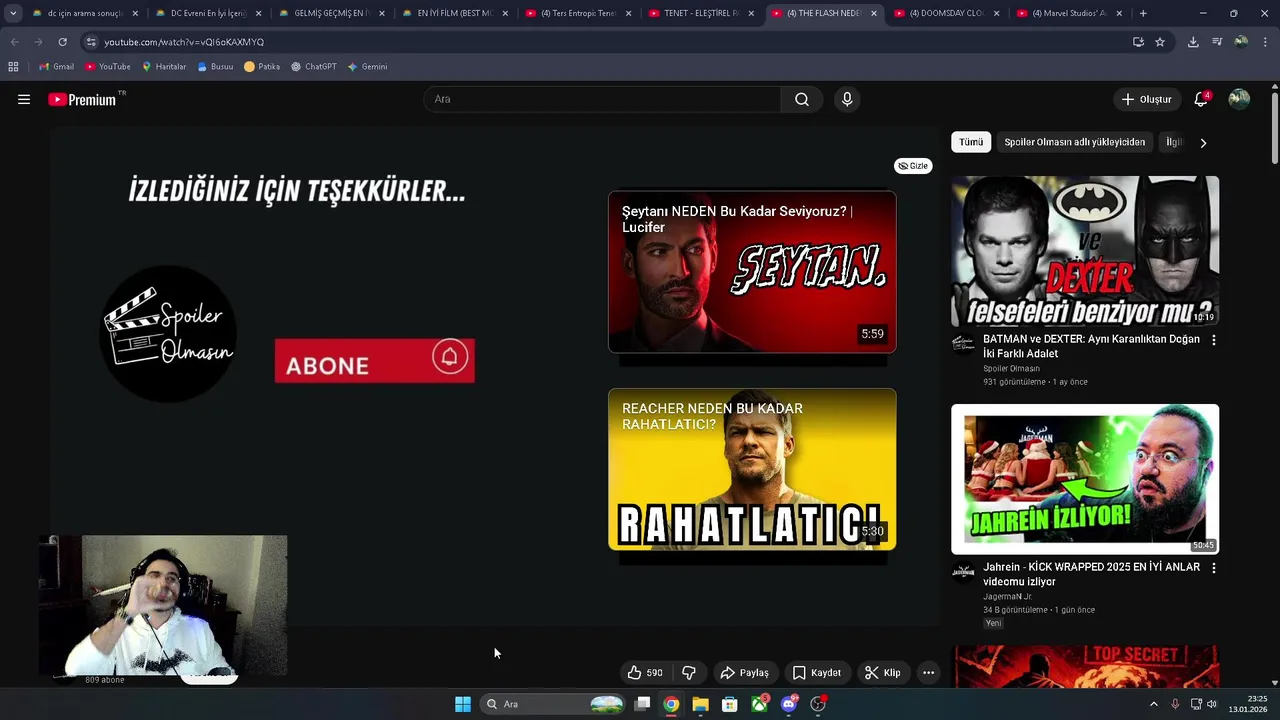Go back with browser back arrow
The height and width of the screenshot is (720, 1280).
pyautogui.click(x=14, y=42)
